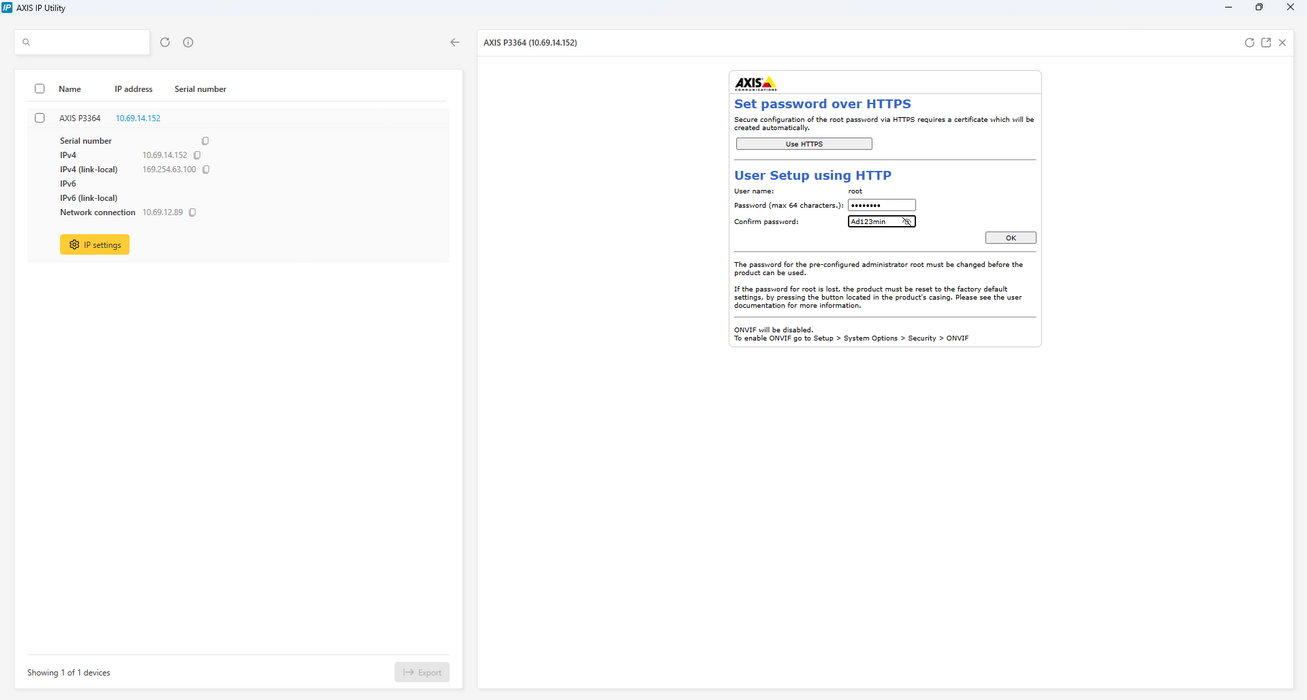Copy the link-local address 169.254.63.100

coord(206,170)
